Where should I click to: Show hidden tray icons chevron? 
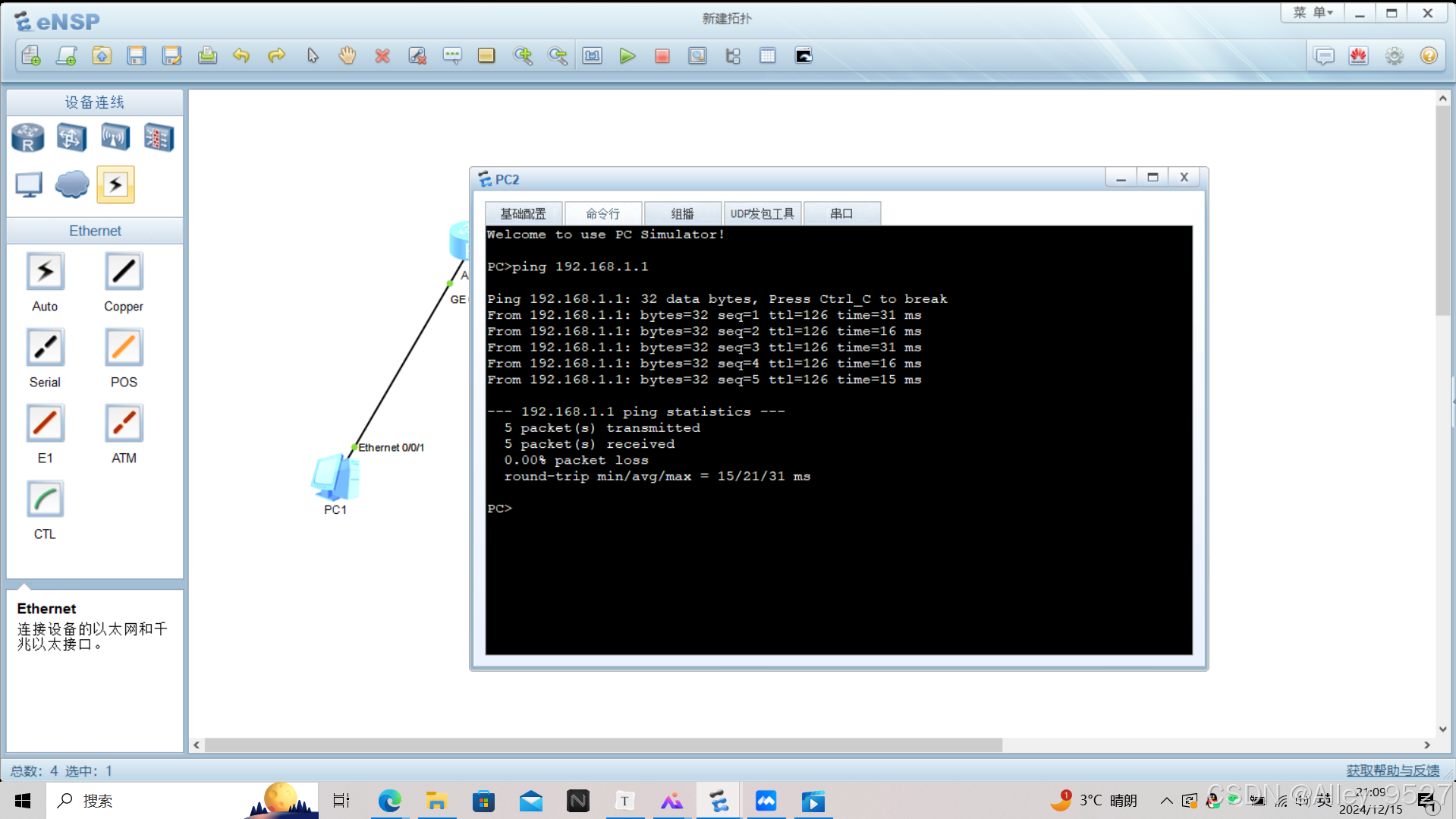(1166, 801)
